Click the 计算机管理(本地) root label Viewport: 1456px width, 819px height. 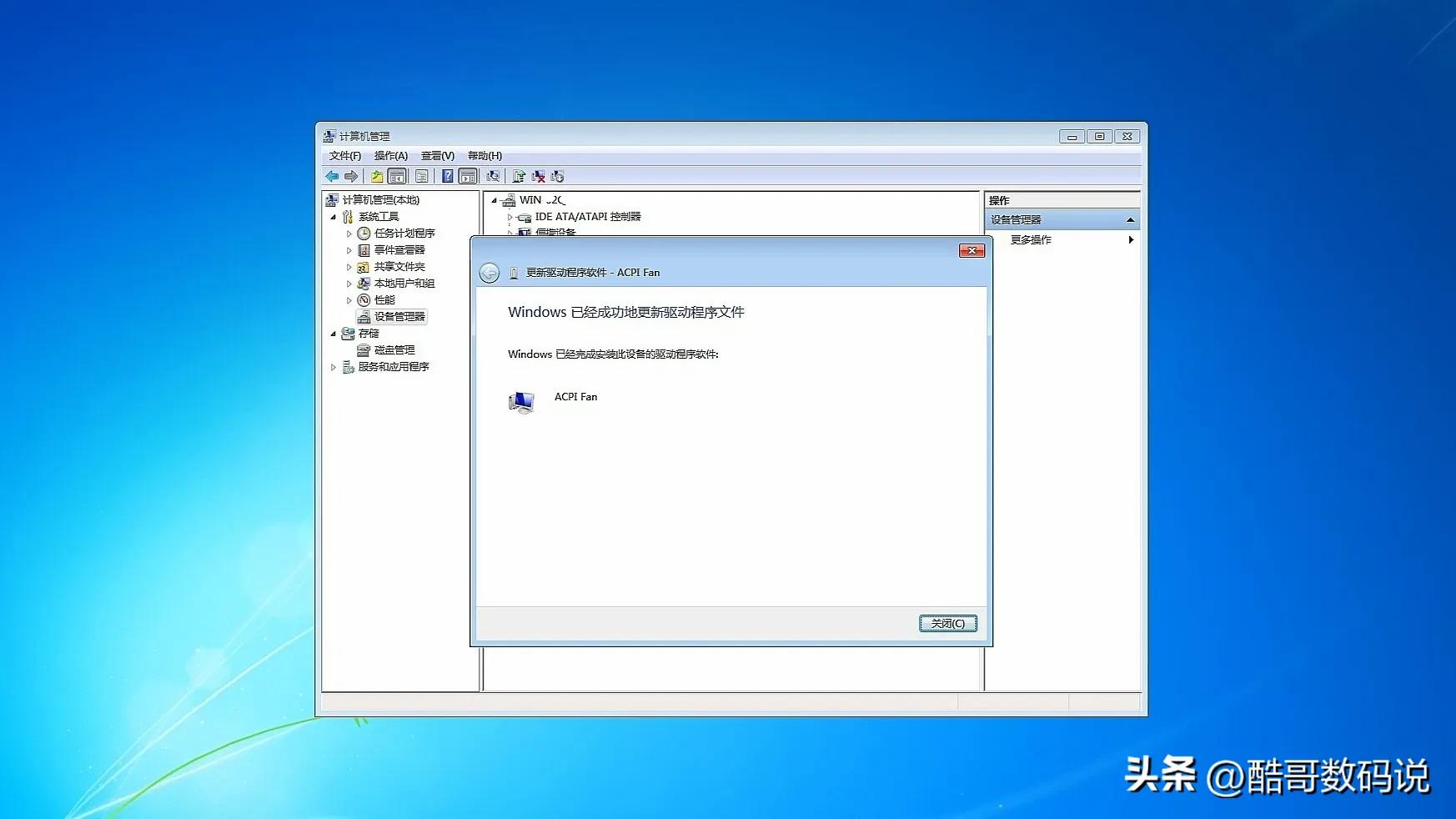381,200
